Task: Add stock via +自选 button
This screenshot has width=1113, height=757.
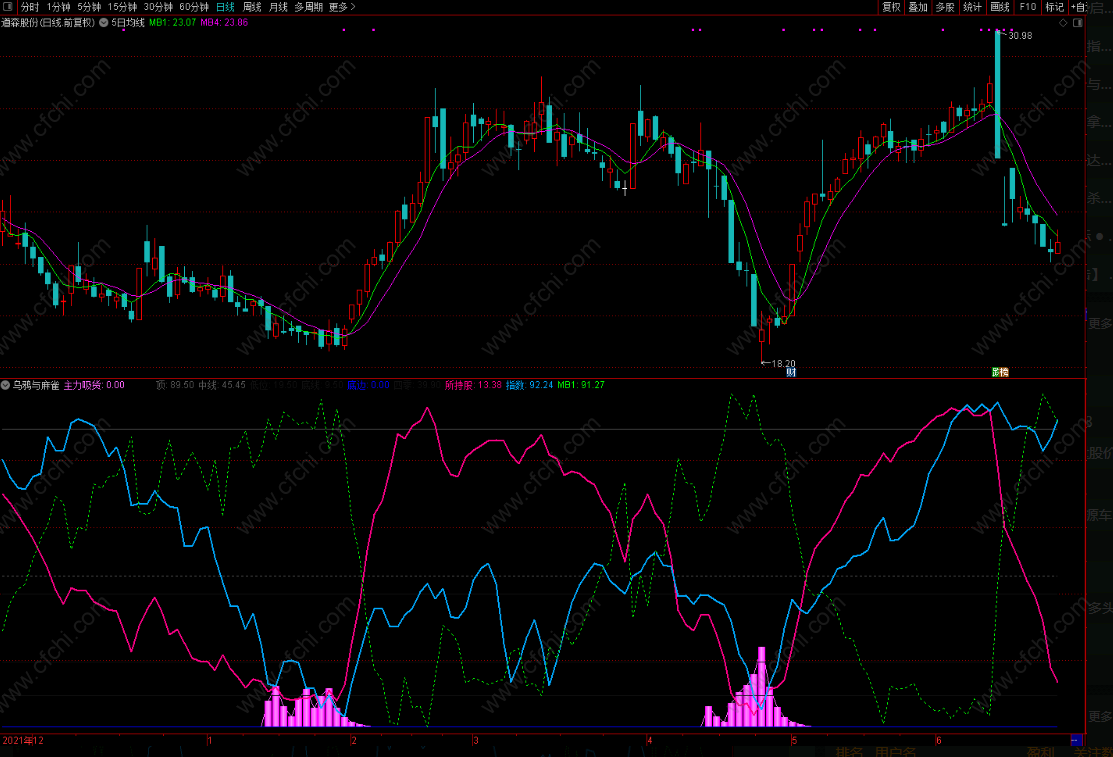Action: pyautogui.click(x=1079, y=7)
